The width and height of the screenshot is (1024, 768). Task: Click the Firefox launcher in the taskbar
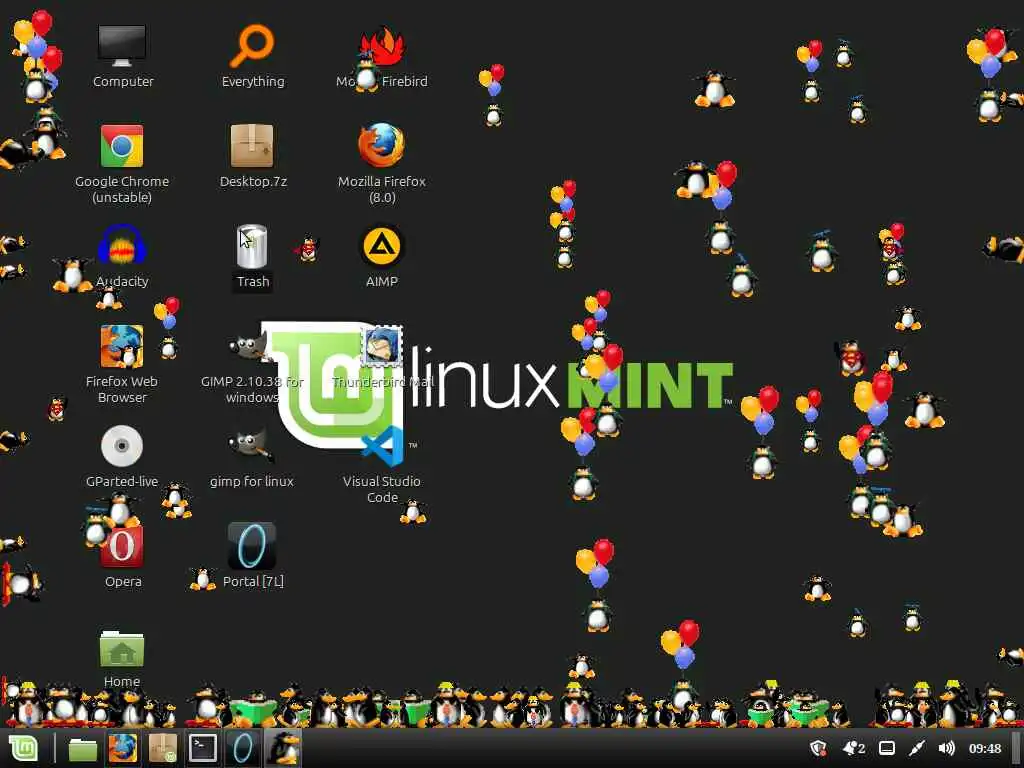[123, 748]
